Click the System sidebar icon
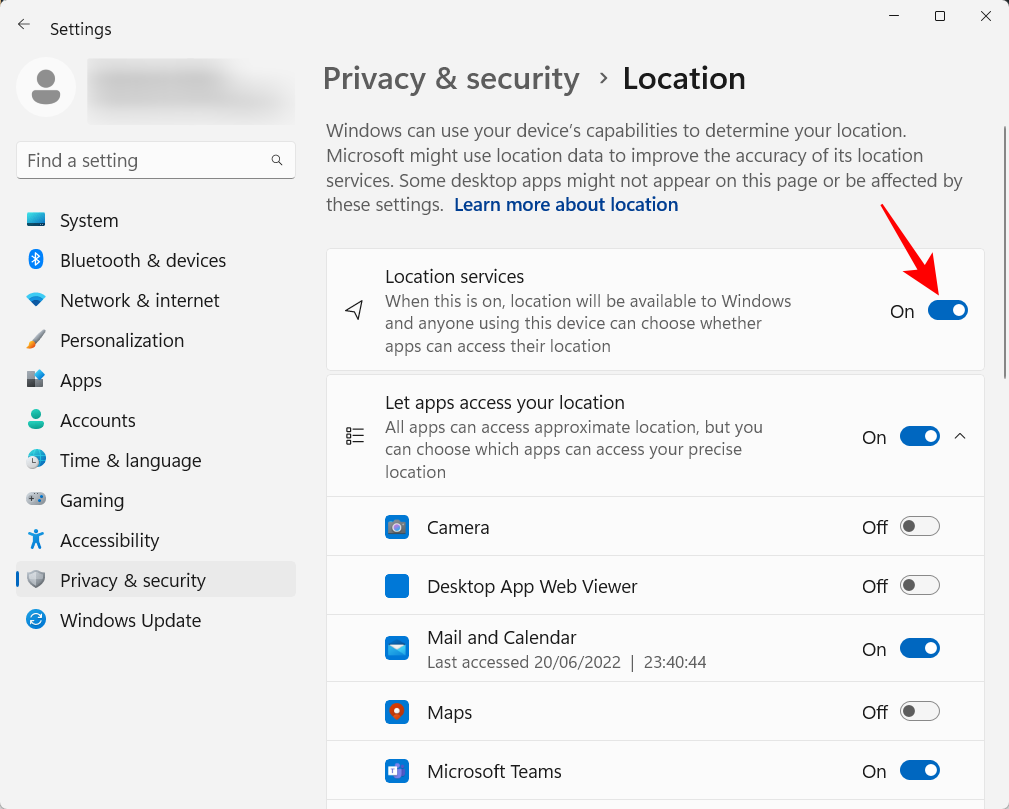 [x=35, y=220]
